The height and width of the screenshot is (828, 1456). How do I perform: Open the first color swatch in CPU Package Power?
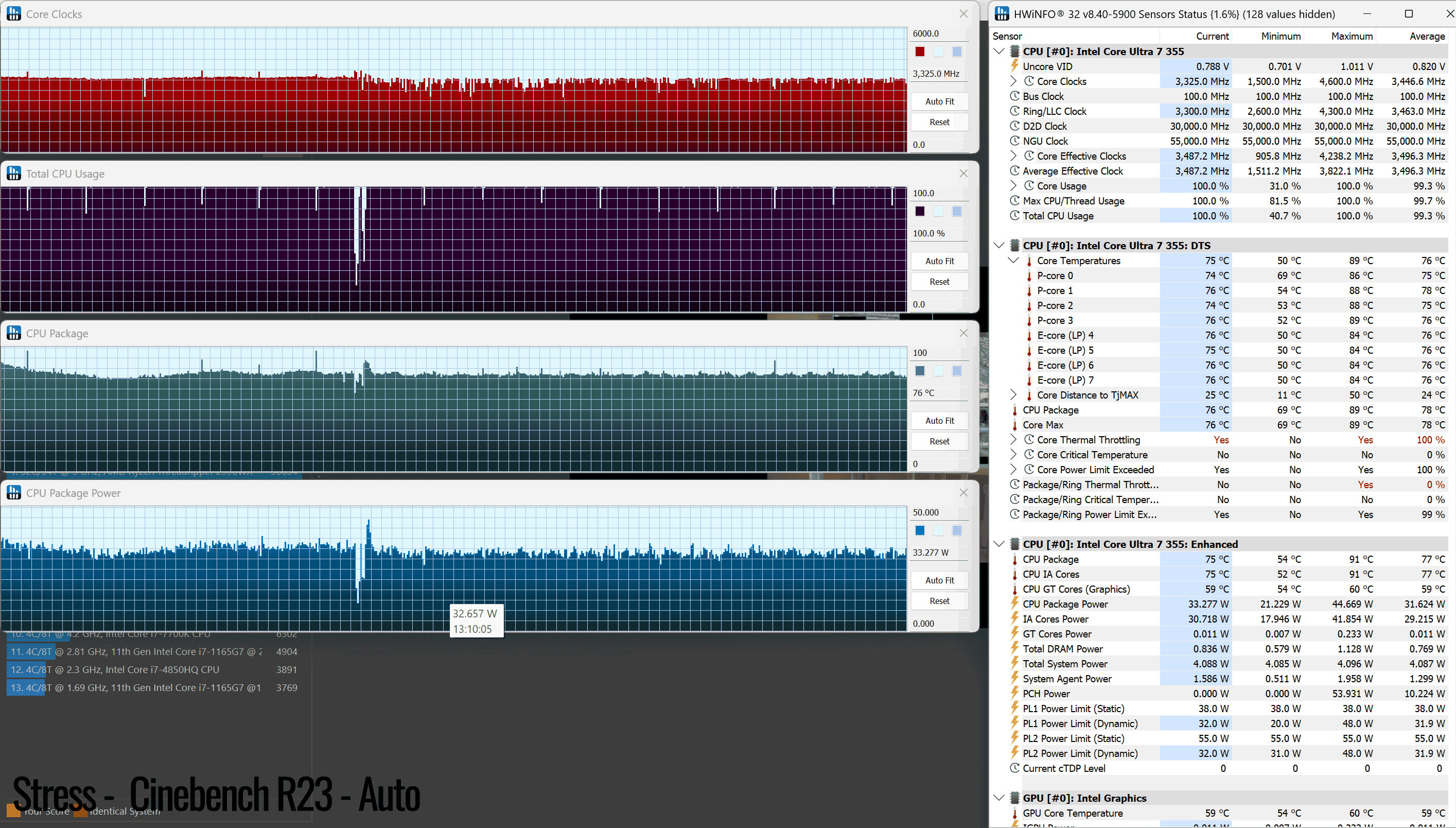pyautogui.click(x=920, y=530)
